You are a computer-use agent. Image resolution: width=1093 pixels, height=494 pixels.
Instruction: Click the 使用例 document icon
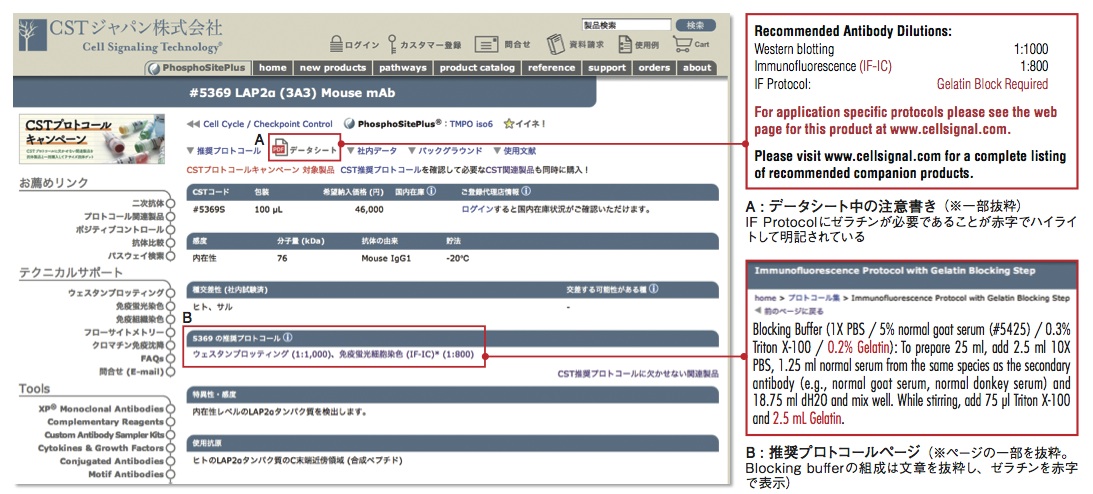click(625, 44)
